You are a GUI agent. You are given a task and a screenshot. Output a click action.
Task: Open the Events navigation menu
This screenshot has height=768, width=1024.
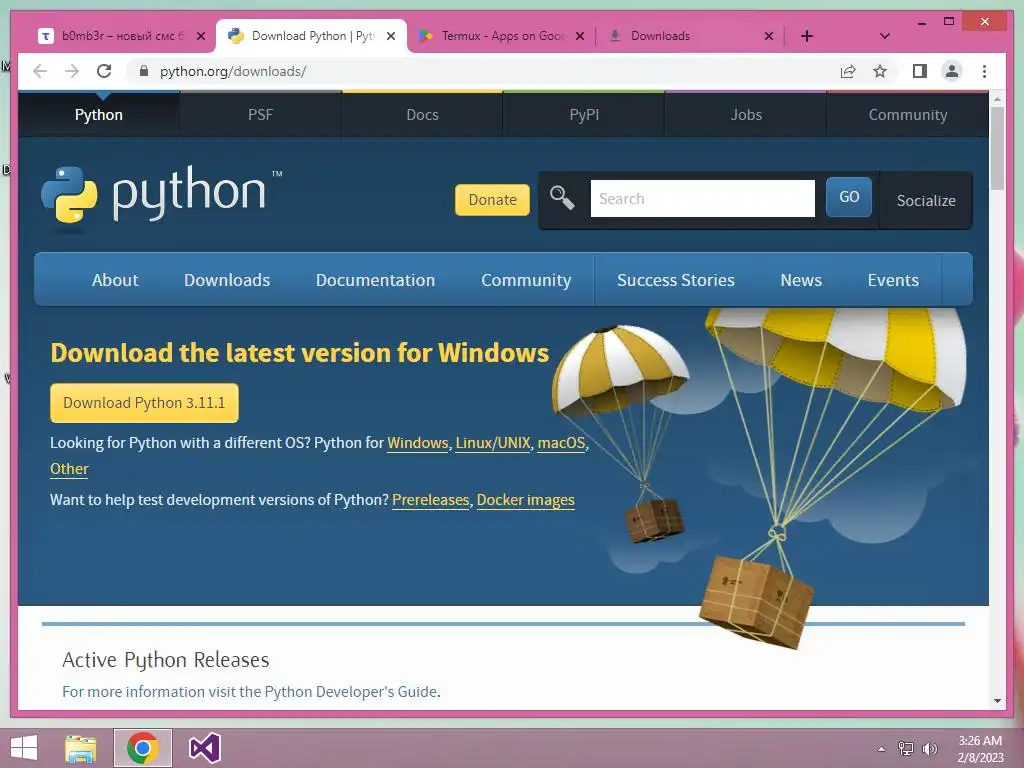[893, 280]
